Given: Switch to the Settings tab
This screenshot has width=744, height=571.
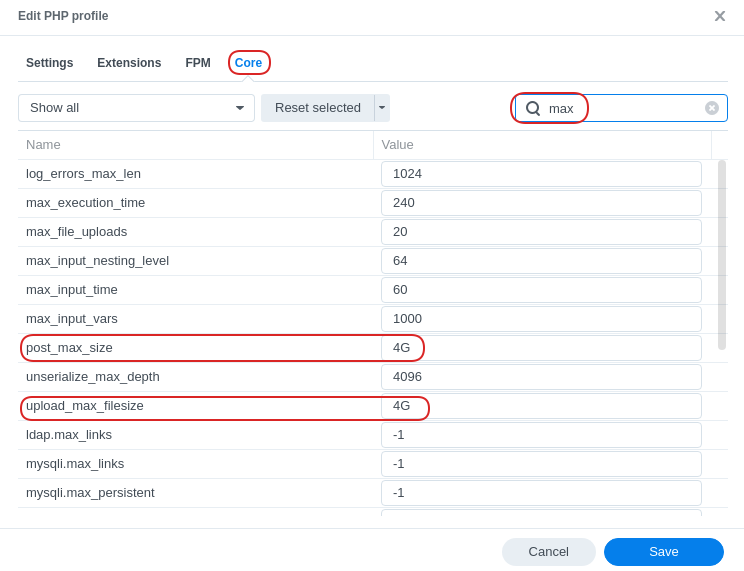Looking at the screenshot, I should point(49,63).
